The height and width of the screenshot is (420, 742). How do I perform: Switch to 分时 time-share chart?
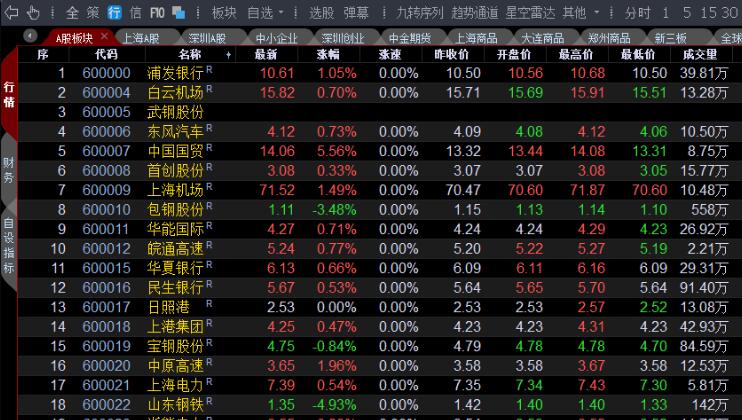pyautogui.click(x=637, y=12)
